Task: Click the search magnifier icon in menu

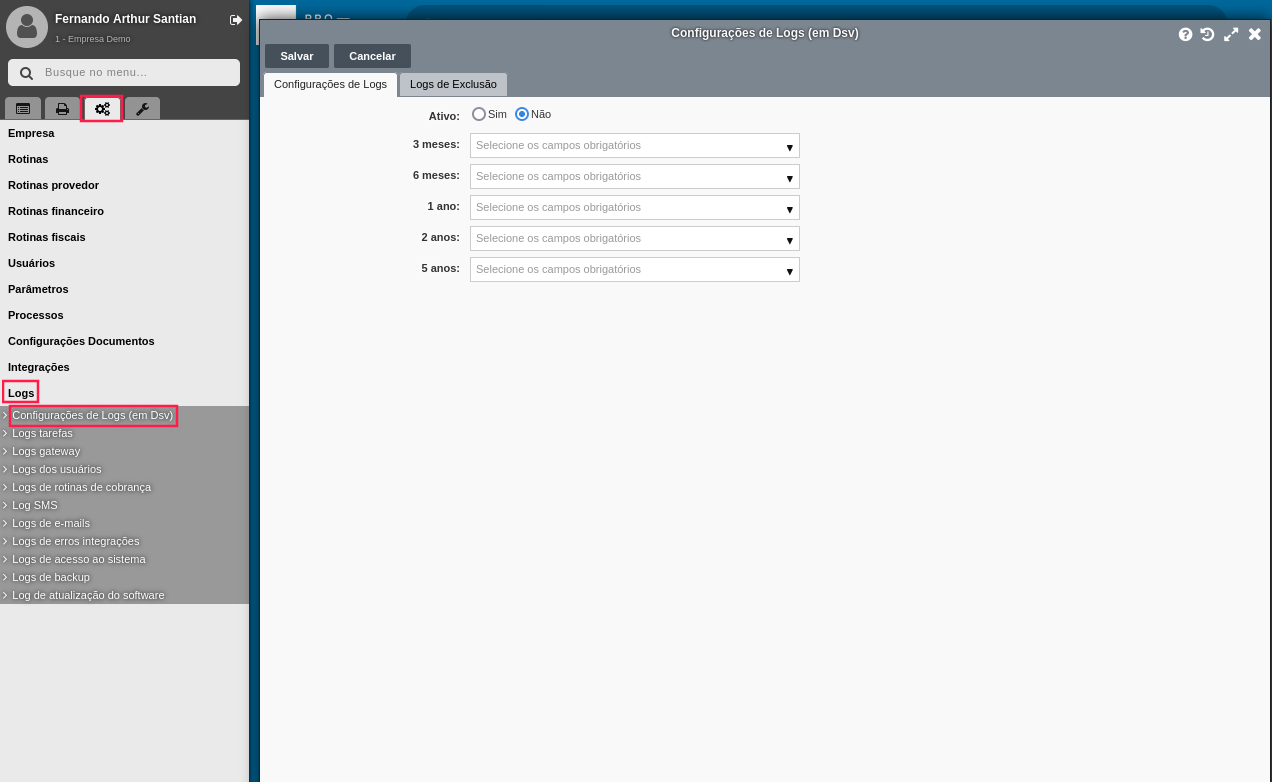Action: click(26, 73)
